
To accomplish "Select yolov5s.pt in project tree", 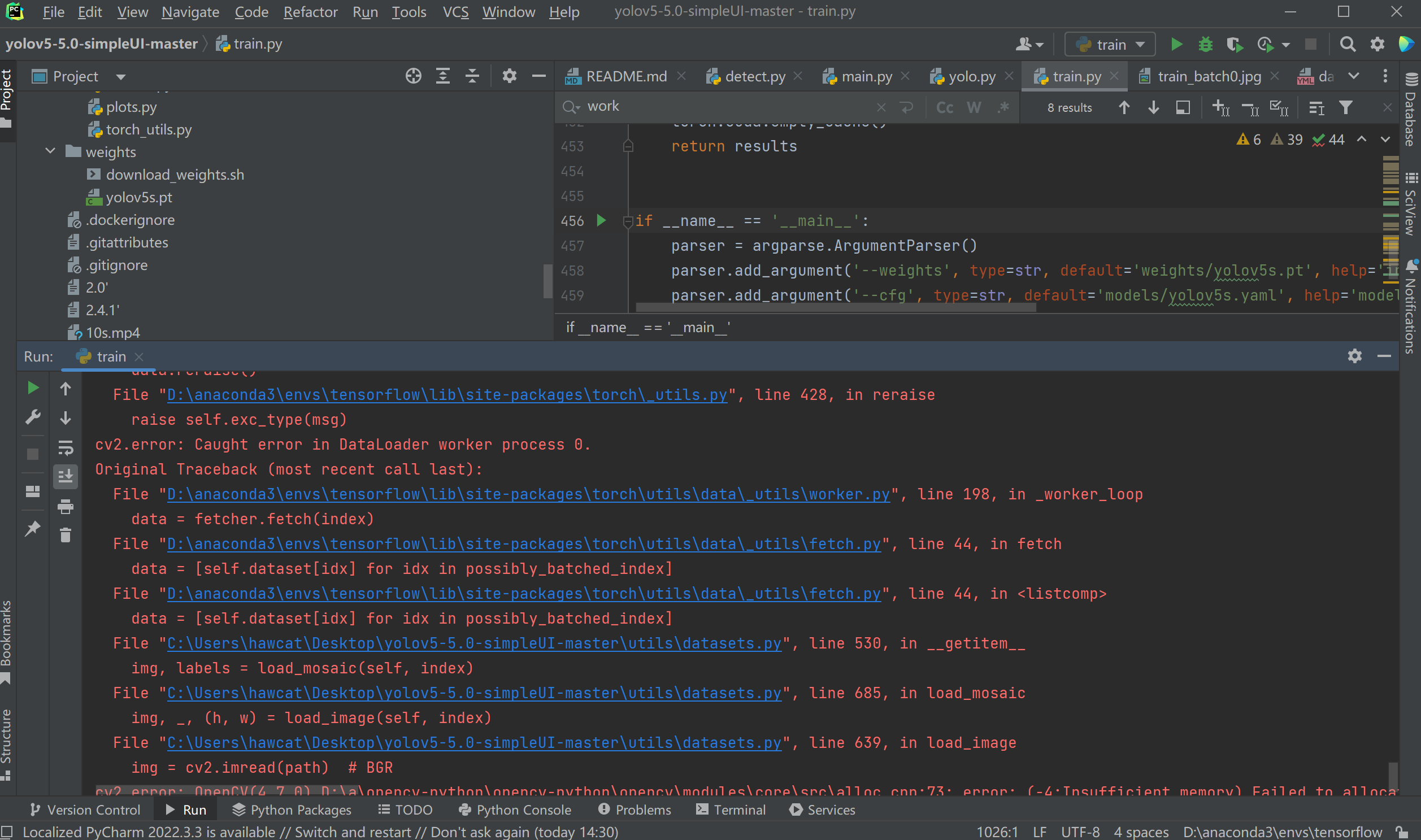I will click(x=138, y=197).
